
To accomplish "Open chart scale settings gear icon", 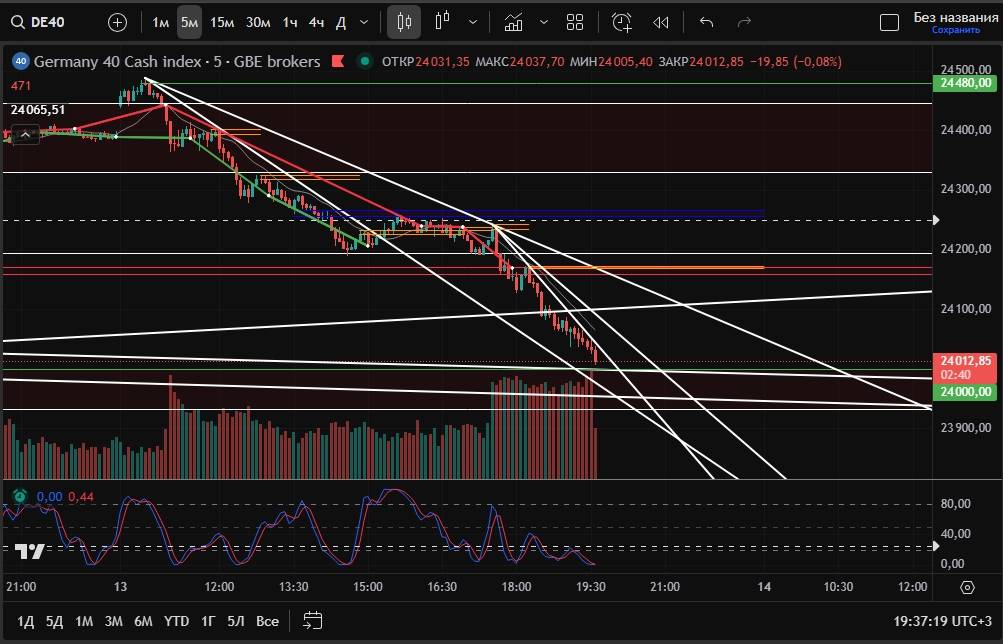I will click(x=967, y=587).
